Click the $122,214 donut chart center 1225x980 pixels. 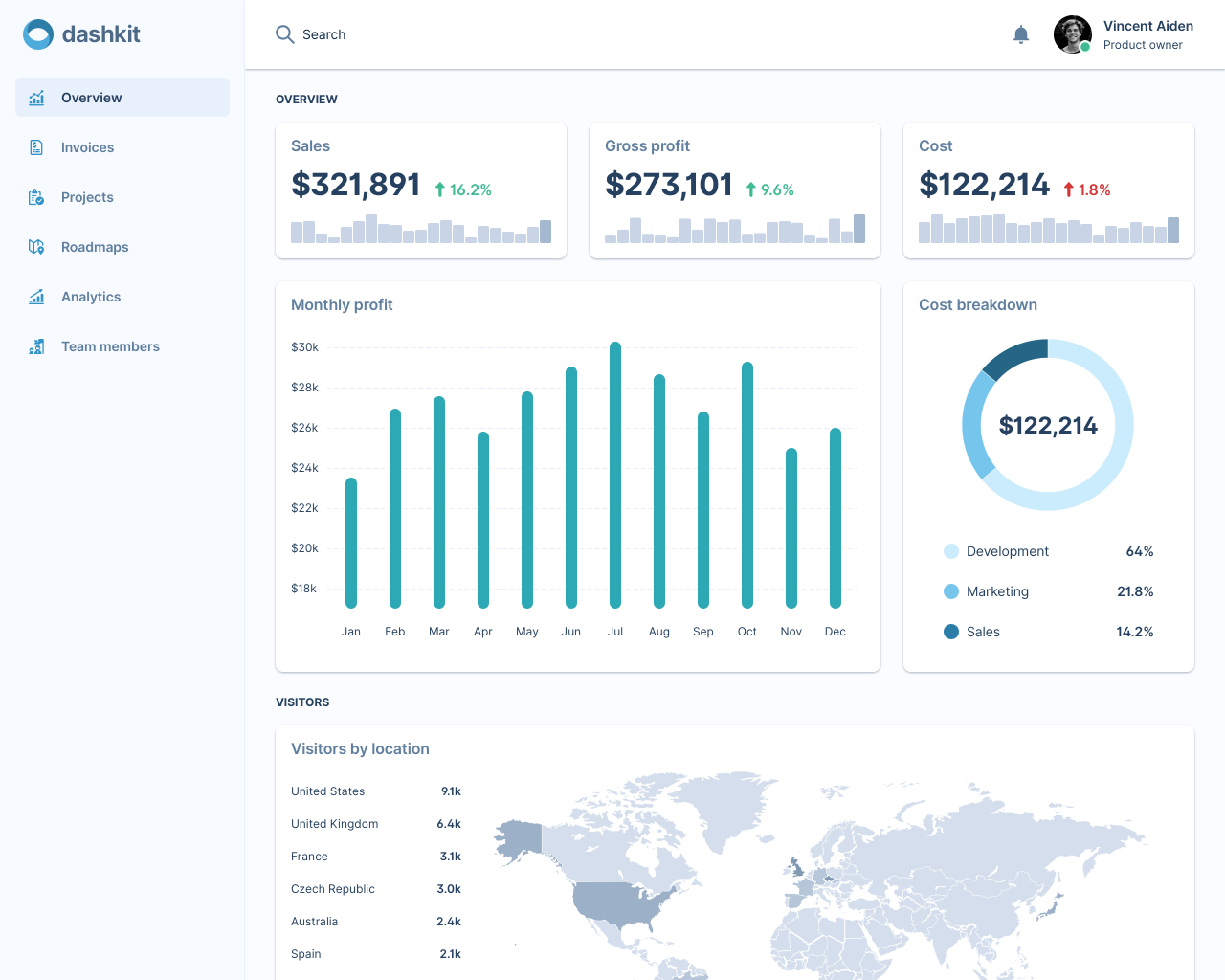pyautogui.click(x=1048, y=425)
